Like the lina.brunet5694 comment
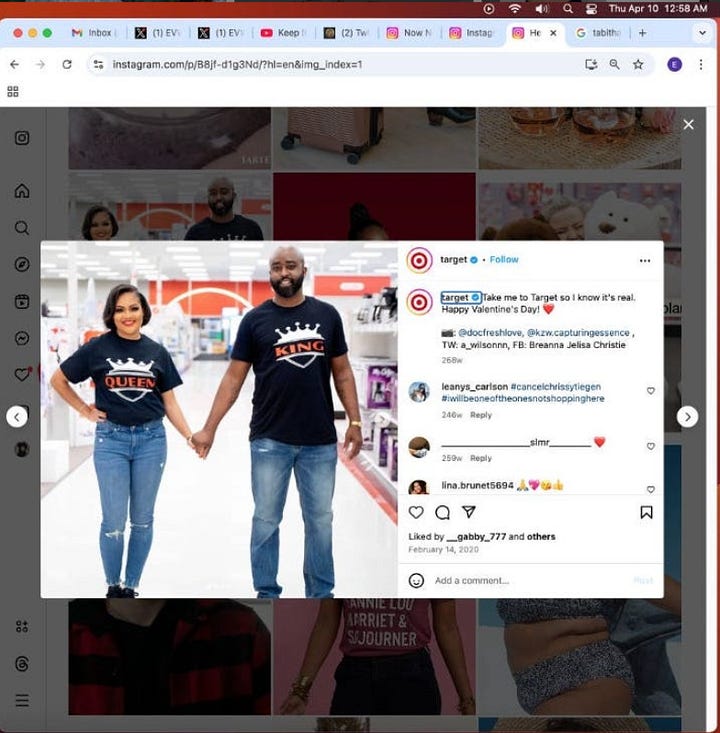This screenshot has width=720, height=733. (650, 489)
